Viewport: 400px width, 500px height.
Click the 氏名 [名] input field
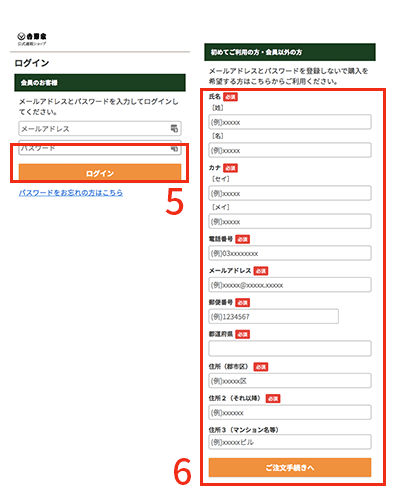tap(290, 150)
